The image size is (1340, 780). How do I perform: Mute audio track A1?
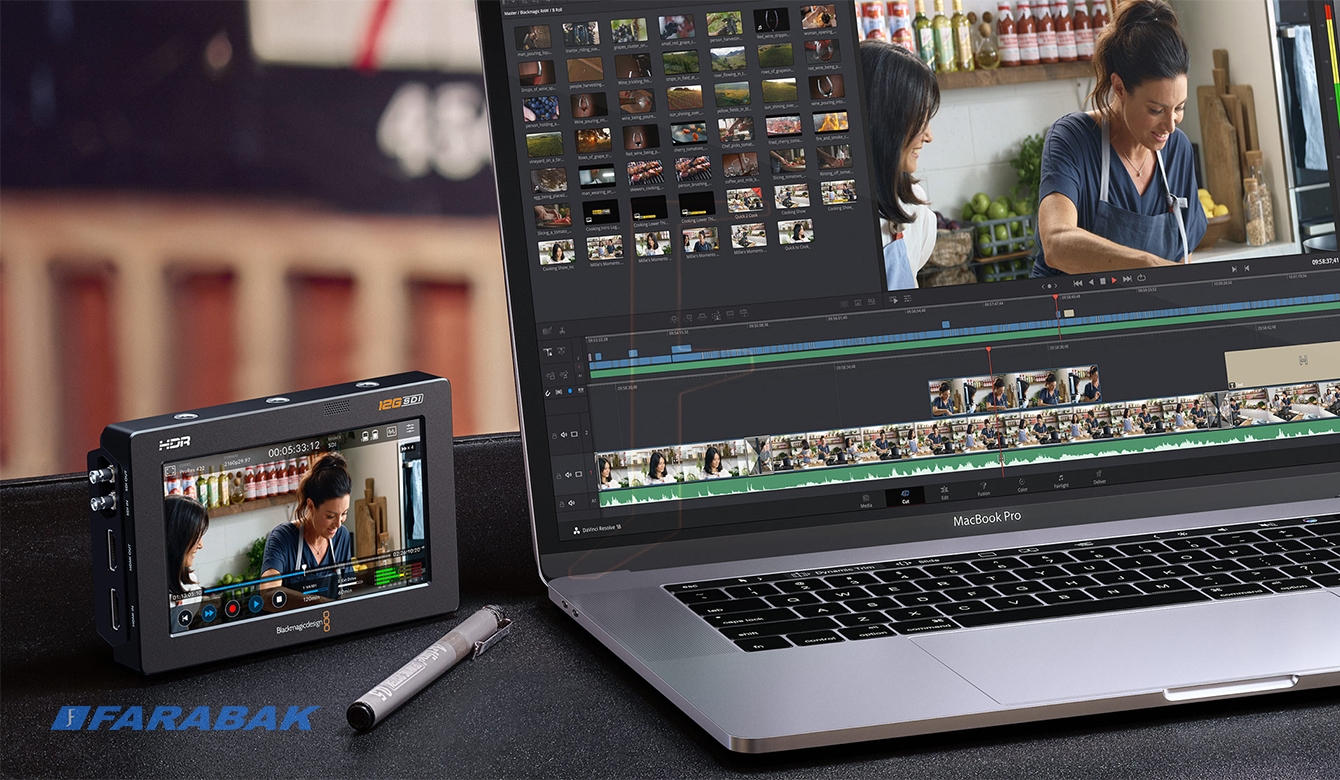coord(571,503)
